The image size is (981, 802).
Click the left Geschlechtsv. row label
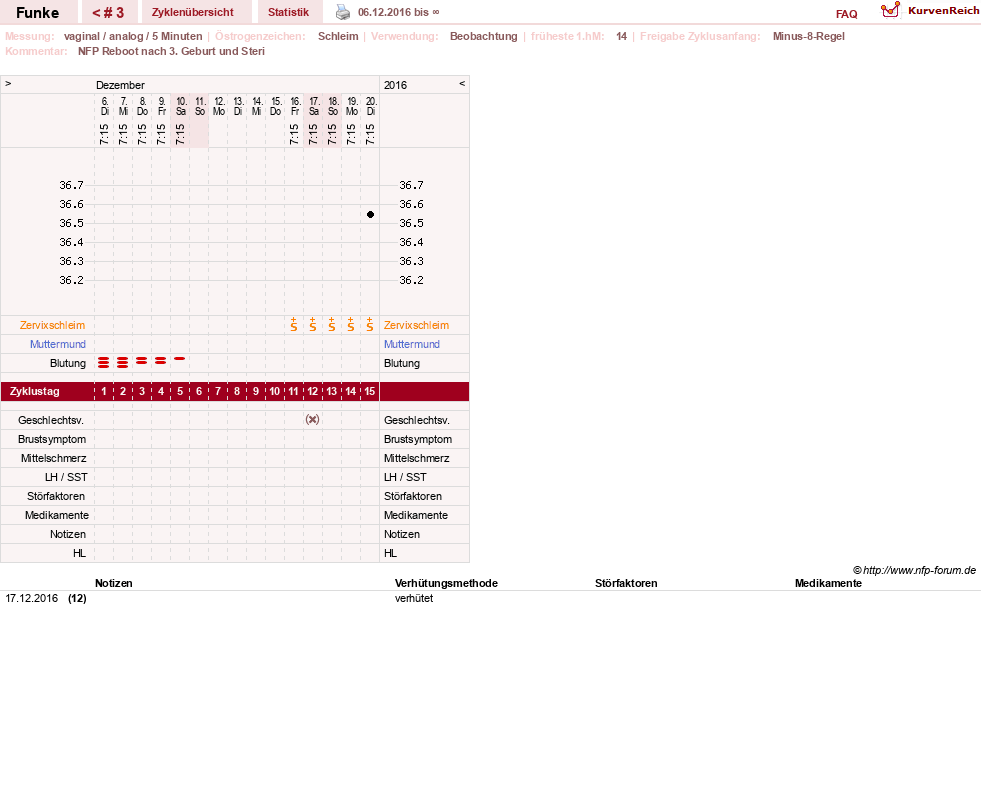click(51, 420)
